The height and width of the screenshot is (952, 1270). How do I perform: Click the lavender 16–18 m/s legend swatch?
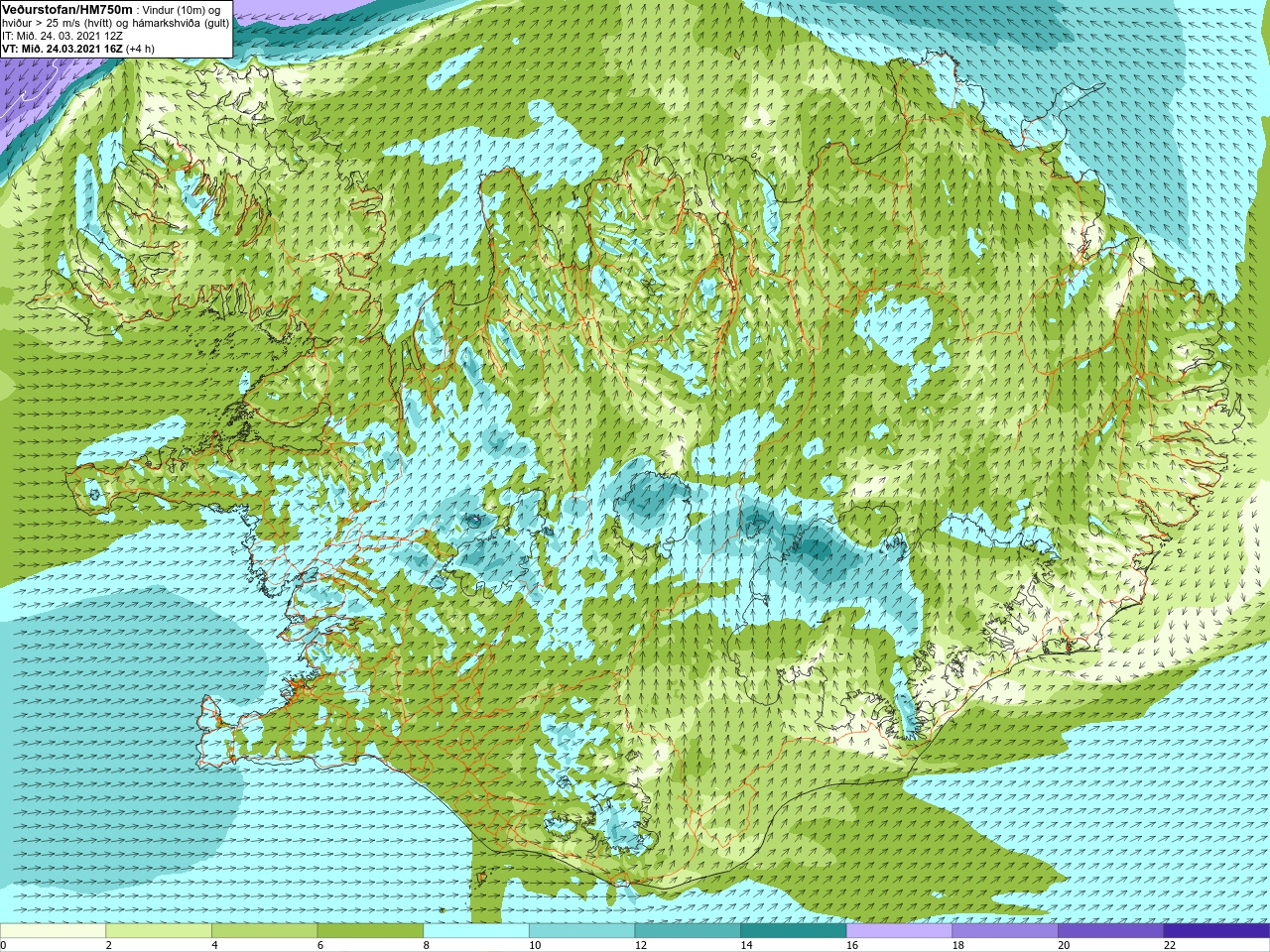click(899, 931)
